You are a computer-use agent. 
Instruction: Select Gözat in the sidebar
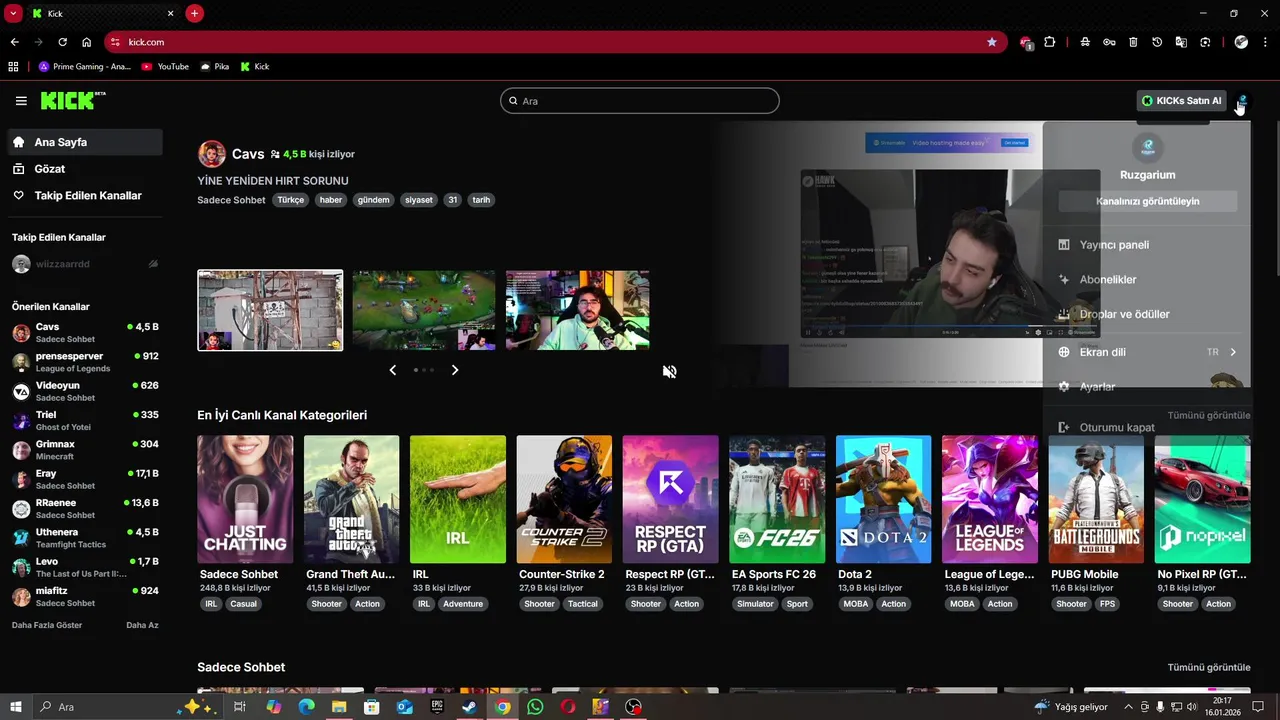(x=85, y=169)
